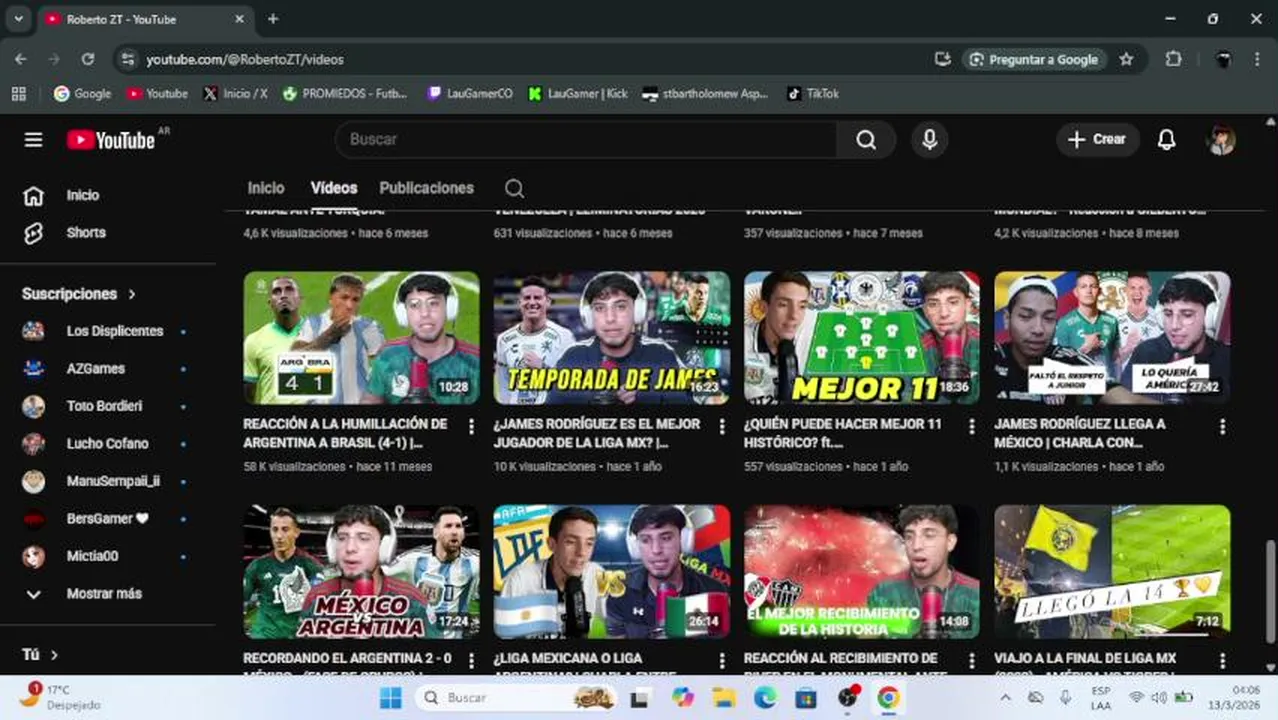The image size is (1278, 720).
Task: Play the Mejor 11 thumbnail
Action: click(x=861, y=338)
